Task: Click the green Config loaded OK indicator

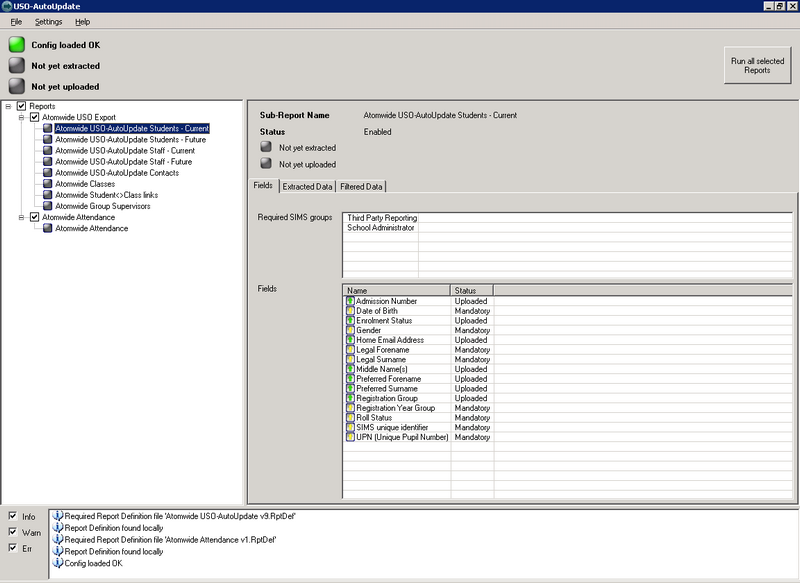Action: coord(17,45)
